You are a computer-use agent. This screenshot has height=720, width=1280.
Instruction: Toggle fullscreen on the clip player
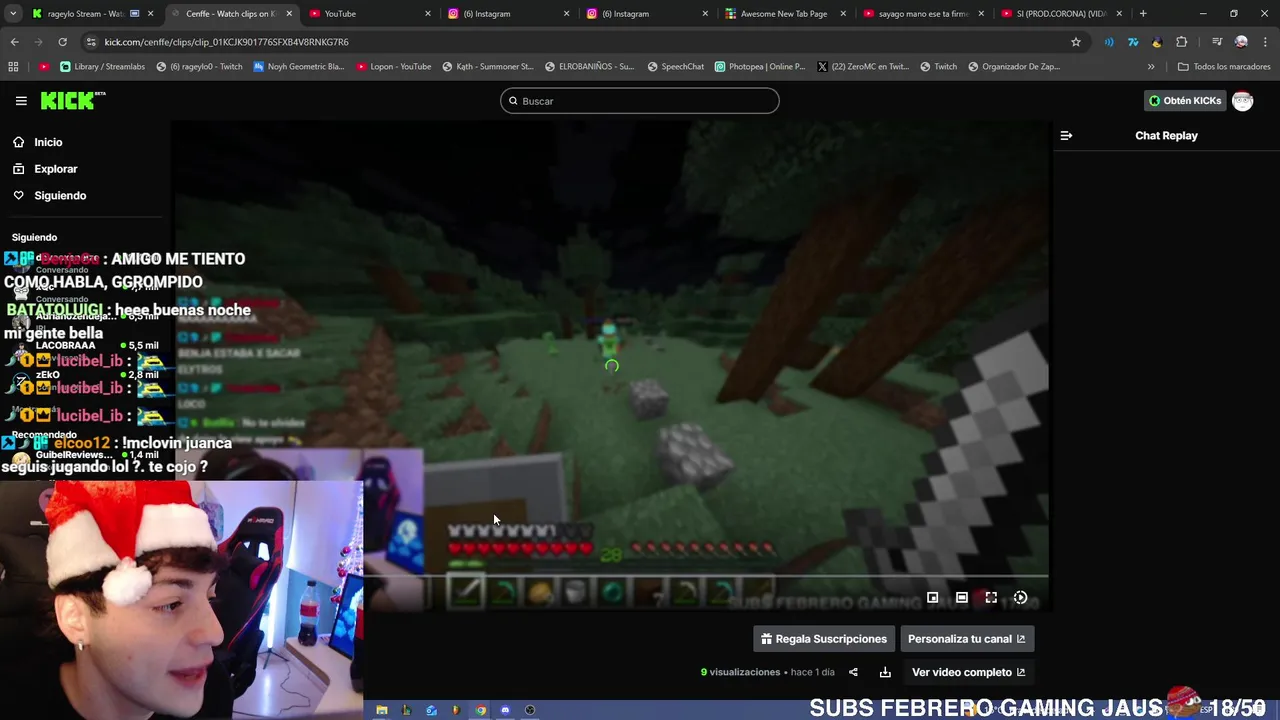(x=991, y=598)
